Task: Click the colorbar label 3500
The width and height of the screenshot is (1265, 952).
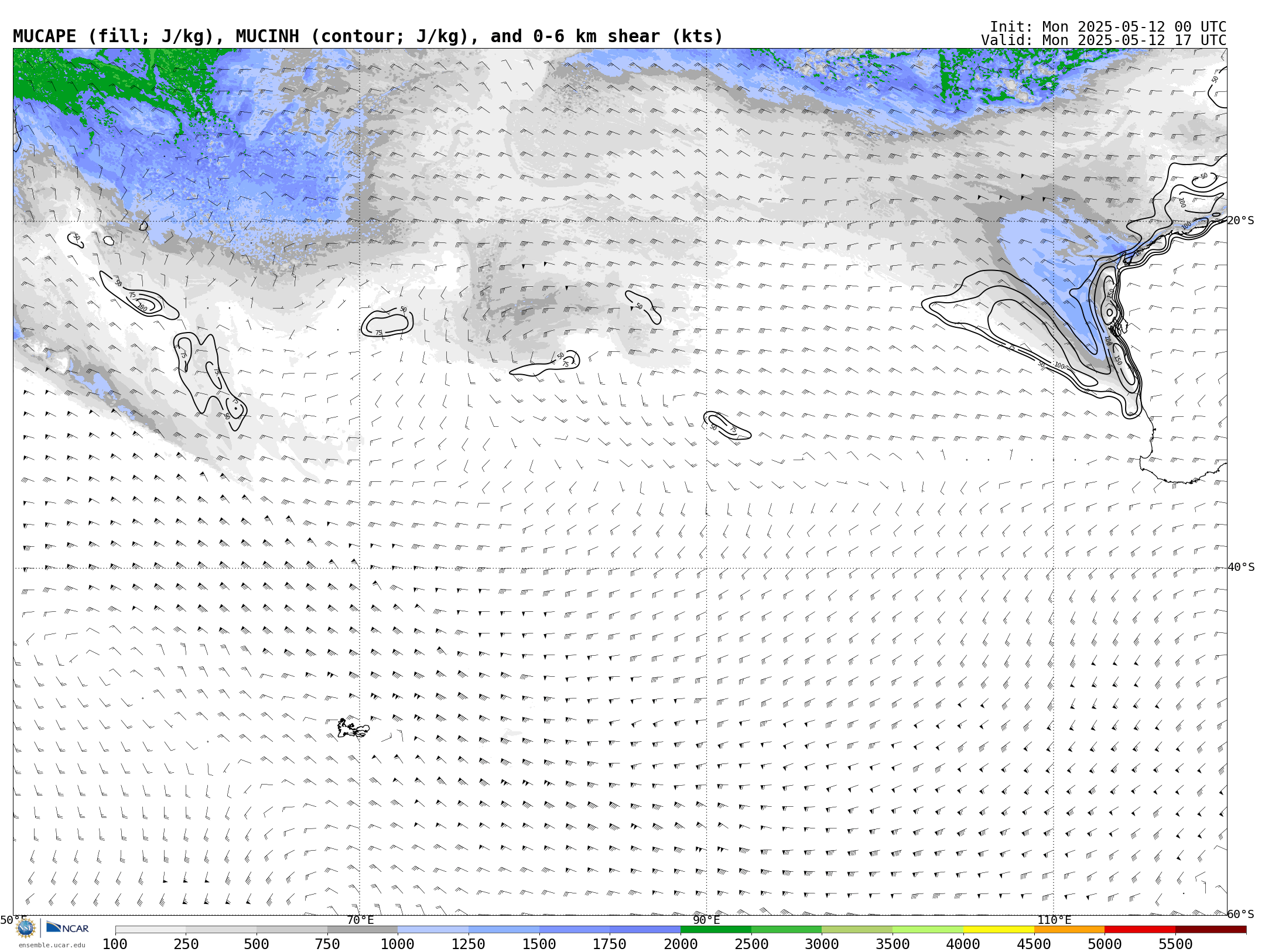Action: point(893,944)
